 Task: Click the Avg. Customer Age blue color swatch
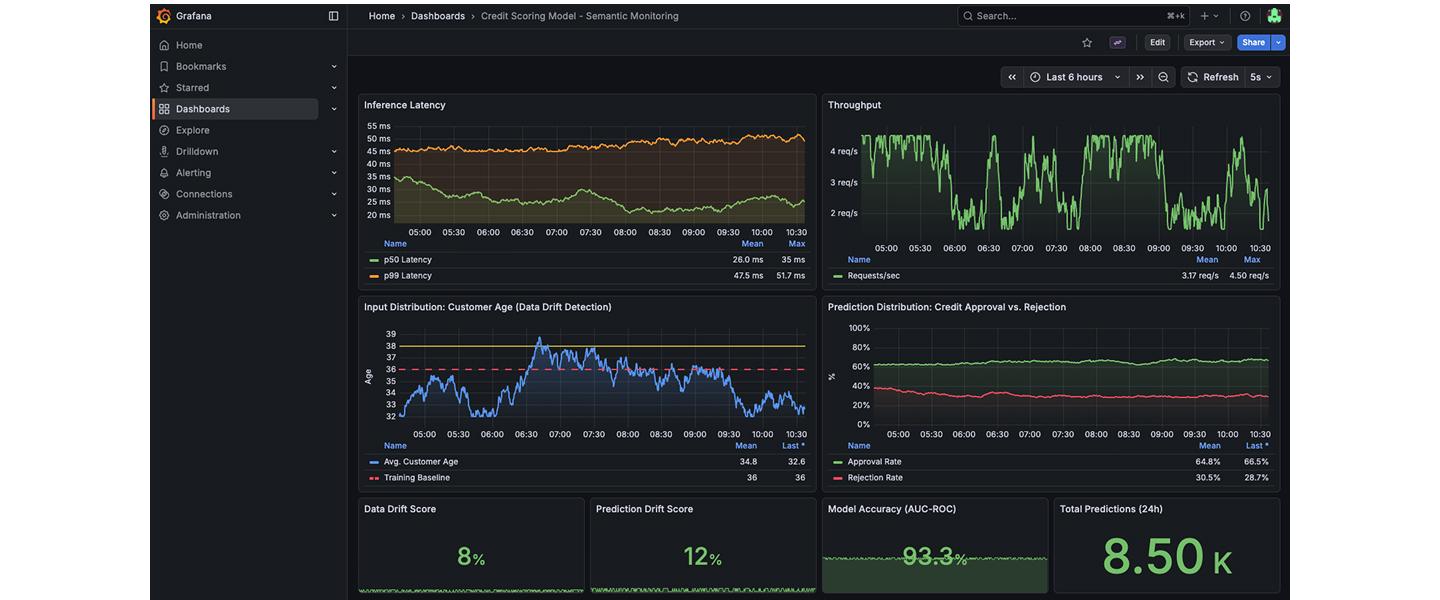(x=374, y=462)
